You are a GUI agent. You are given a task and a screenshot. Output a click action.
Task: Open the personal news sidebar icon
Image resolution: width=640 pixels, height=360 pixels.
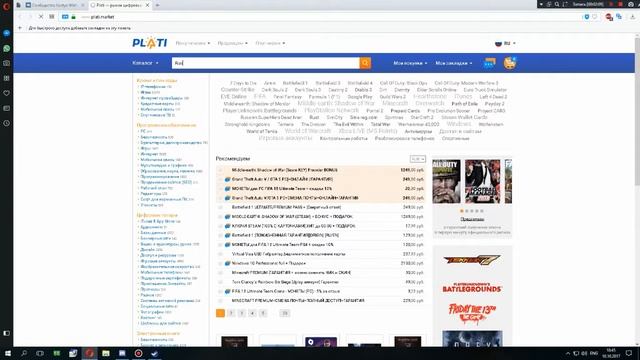coord(7,108)
